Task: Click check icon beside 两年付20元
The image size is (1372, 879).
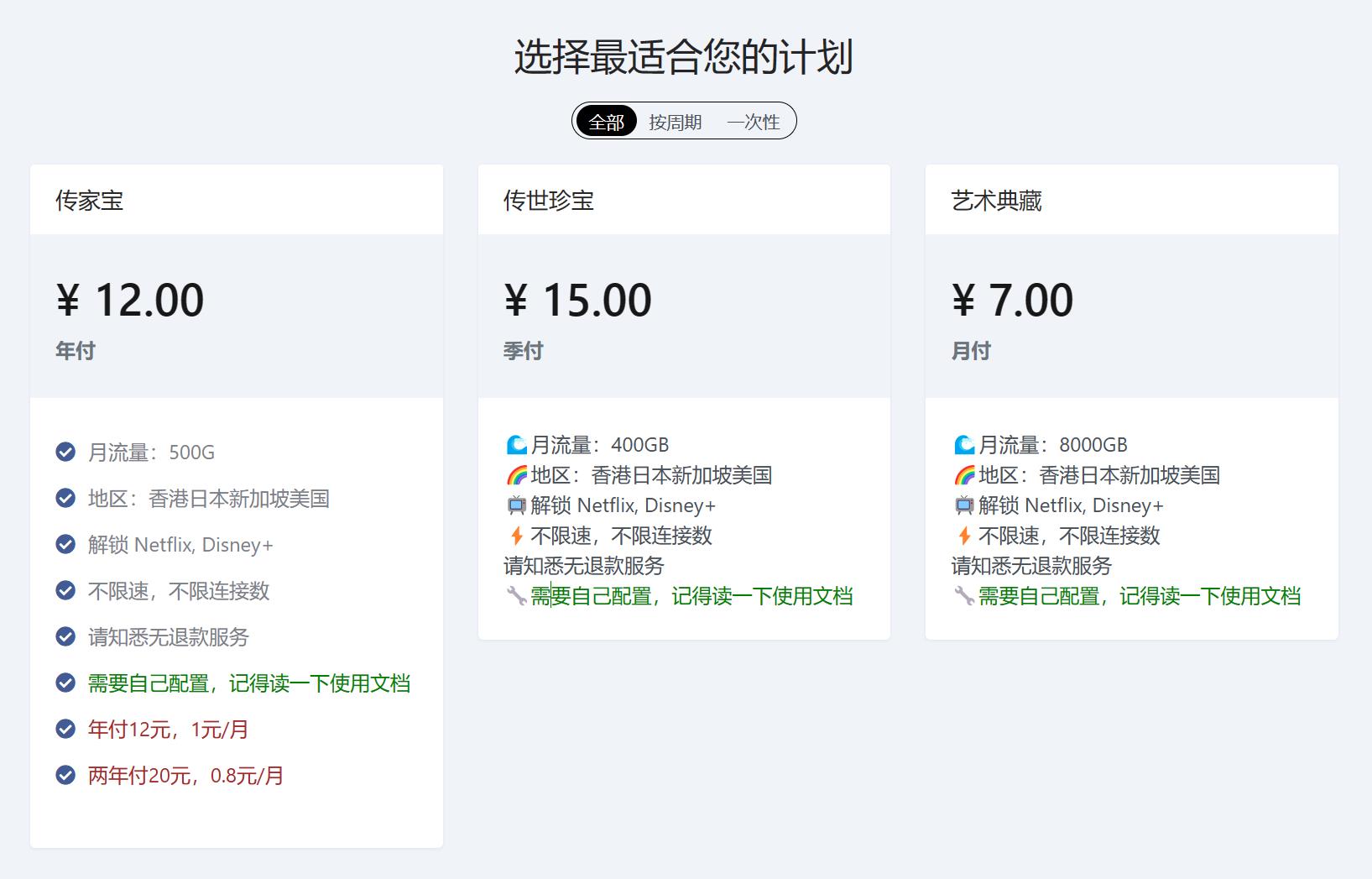Action: (x=65, y=776)
